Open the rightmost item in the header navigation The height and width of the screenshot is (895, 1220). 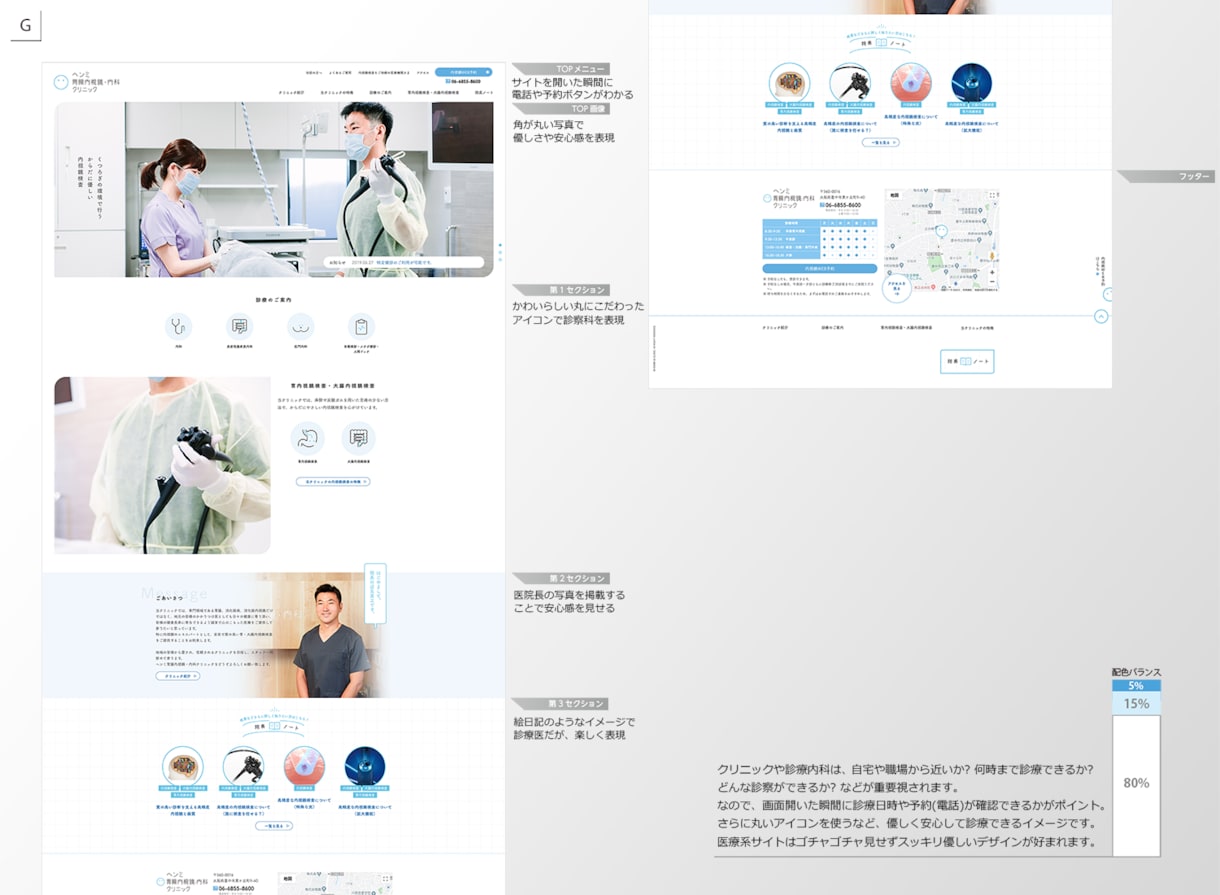(x=484, y=93)
